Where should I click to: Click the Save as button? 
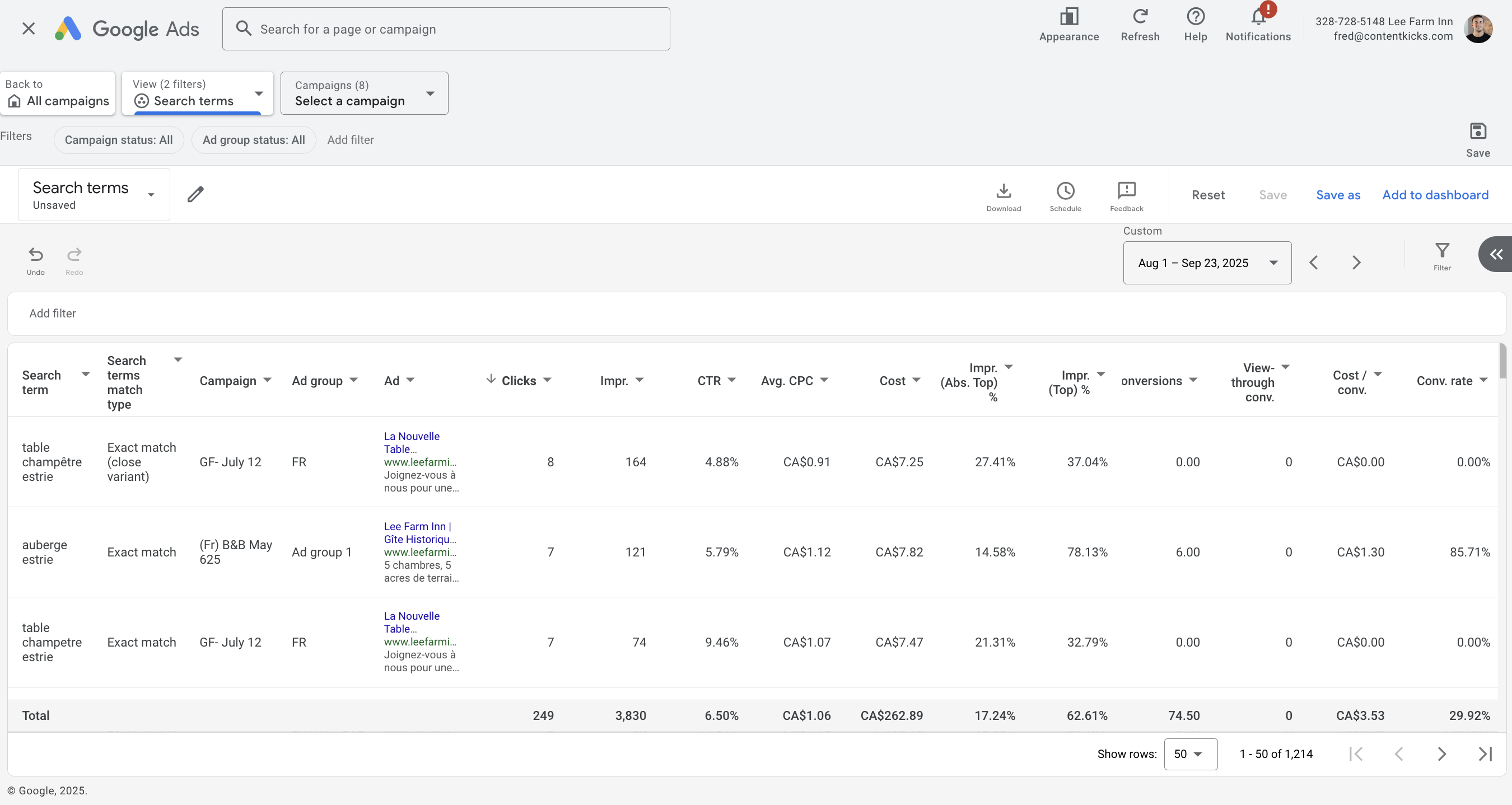click(x=1337, y=195)
